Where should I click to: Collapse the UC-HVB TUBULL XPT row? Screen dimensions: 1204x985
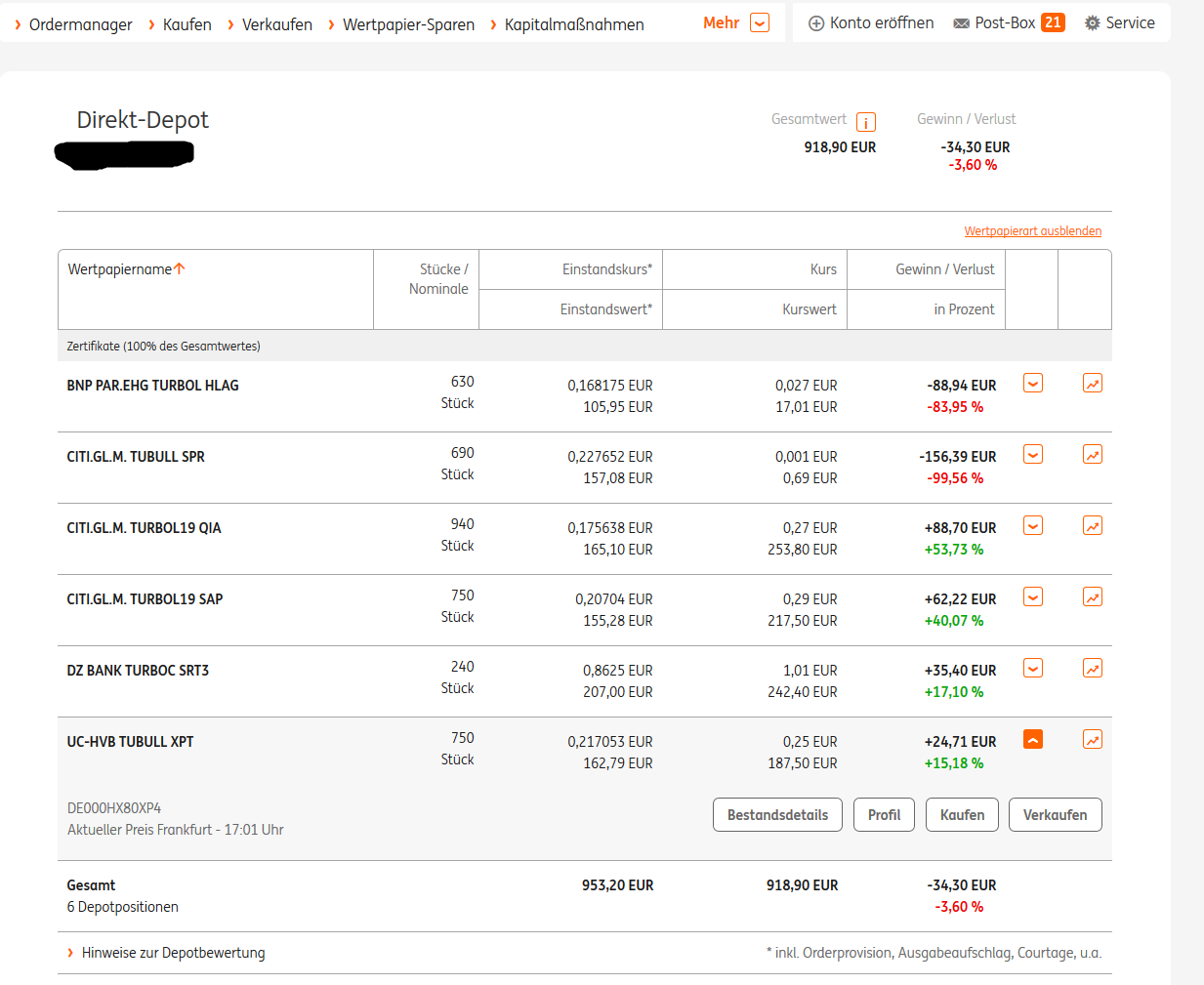1032,740
